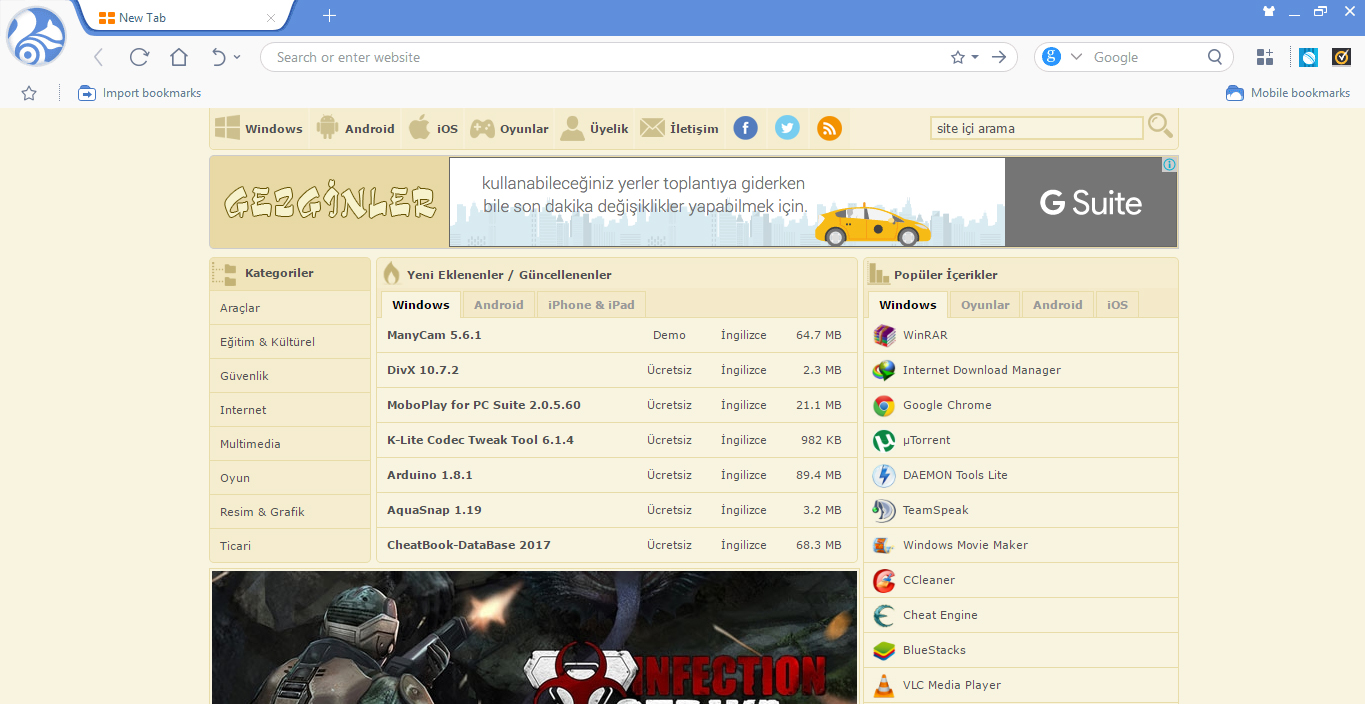Click the AdChoices info icon
This screenshot has height=704, width=1365.
(1169, 165)
